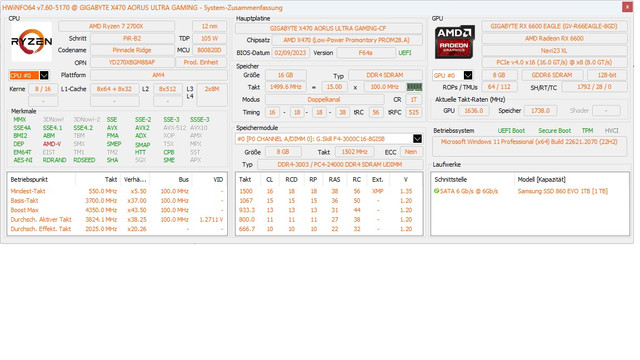This screenshot has width=640, height=360.
Task: Click the Secure Boot label
Action: pyautogui.click(x=554, y=131)
